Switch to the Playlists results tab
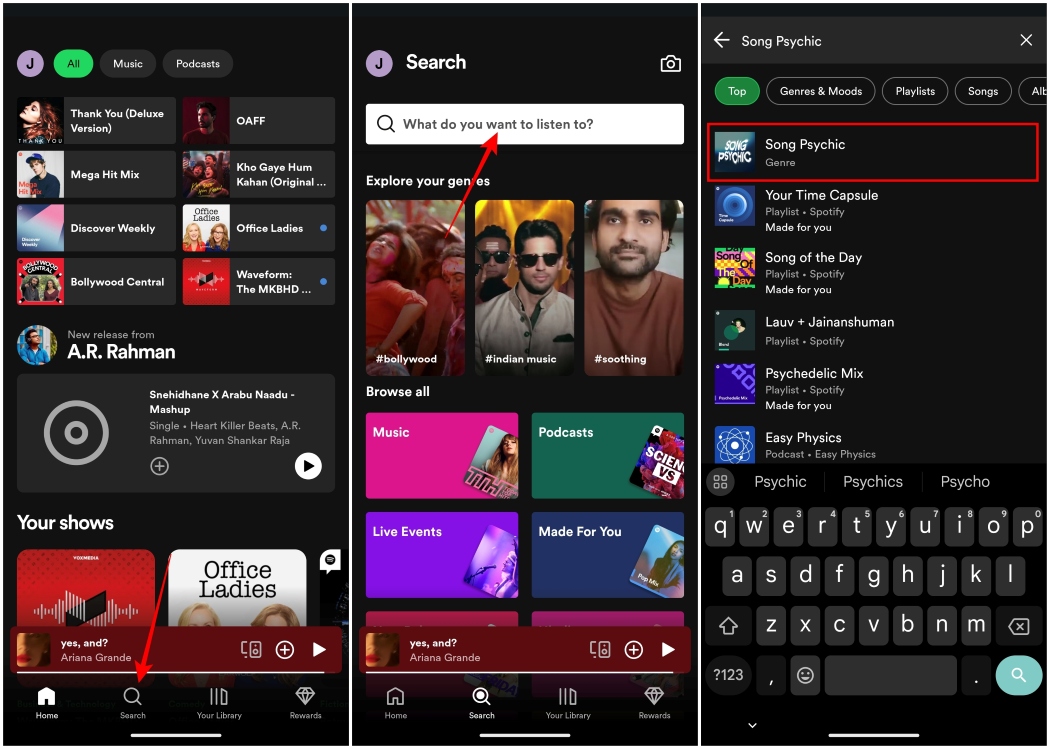 914,90
